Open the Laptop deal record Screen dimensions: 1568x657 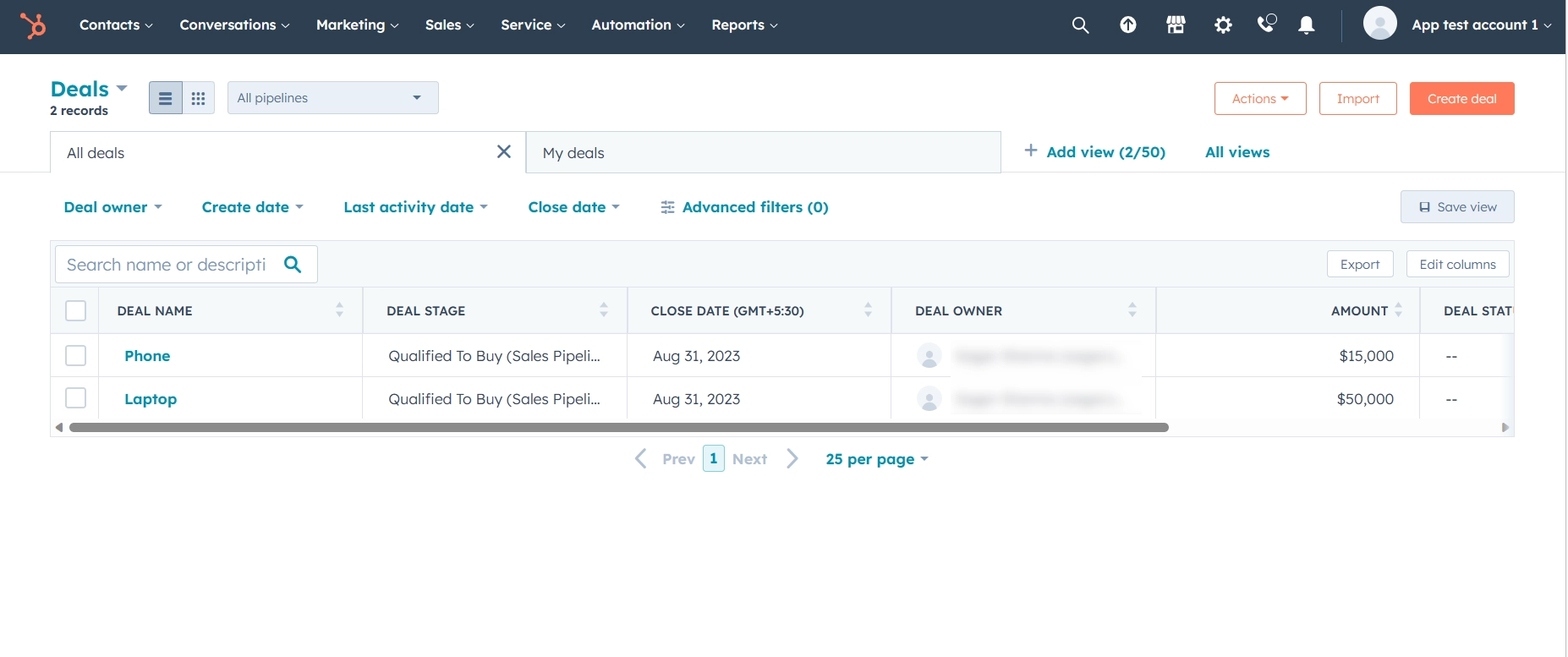click(151, 399)
